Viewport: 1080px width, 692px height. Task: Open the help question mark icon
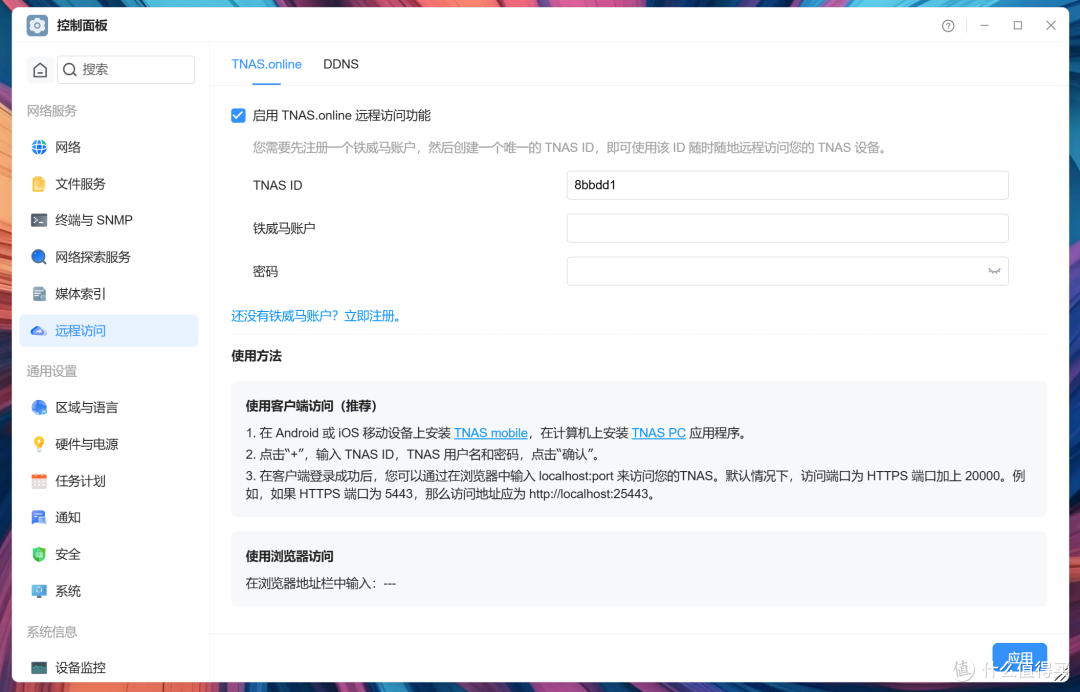pyautogui.click(x=948, y=25)
